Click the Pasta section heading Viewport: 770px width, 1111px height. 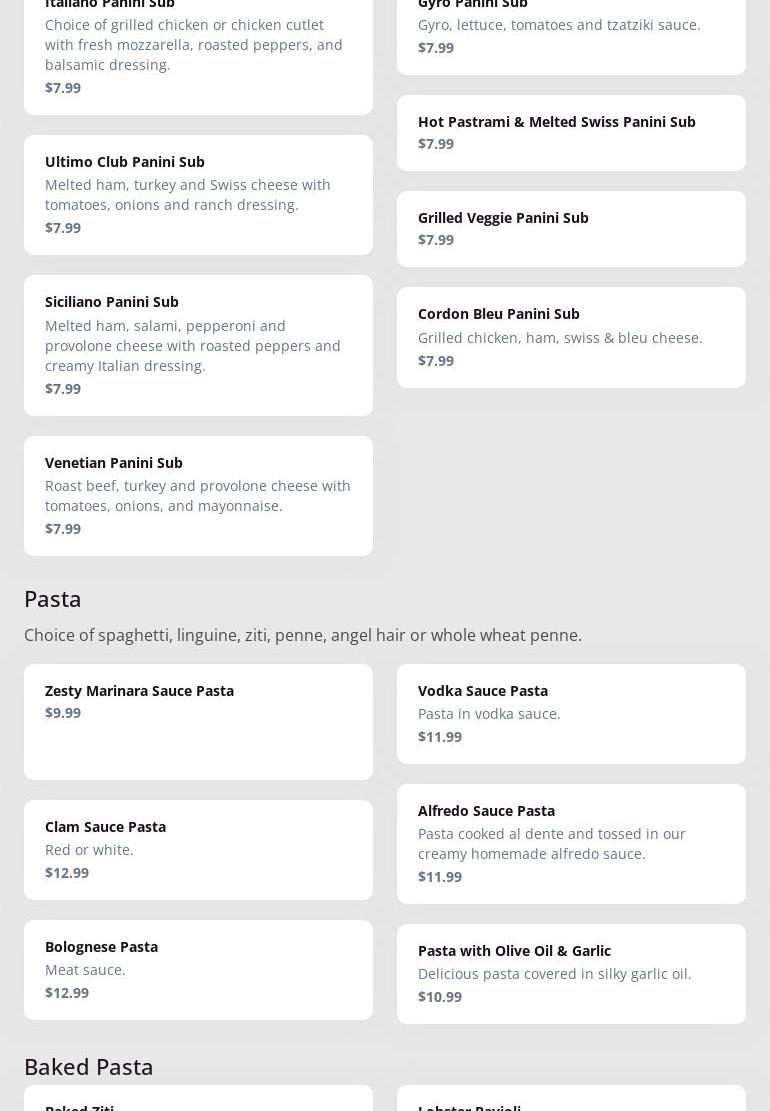coord(53,598)
